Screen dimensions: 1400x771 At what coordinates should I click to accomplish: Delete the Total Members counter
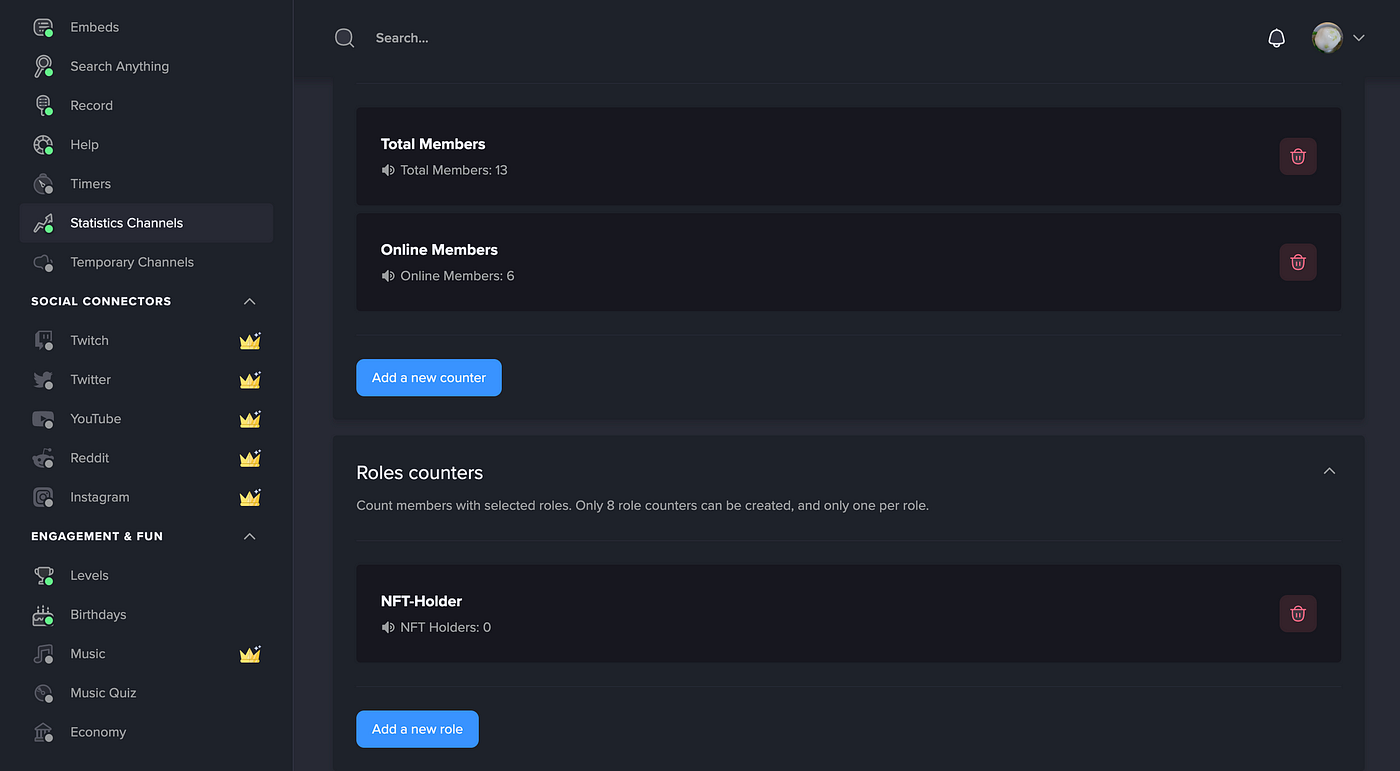pyautogui.click(x=1297, y=156)
